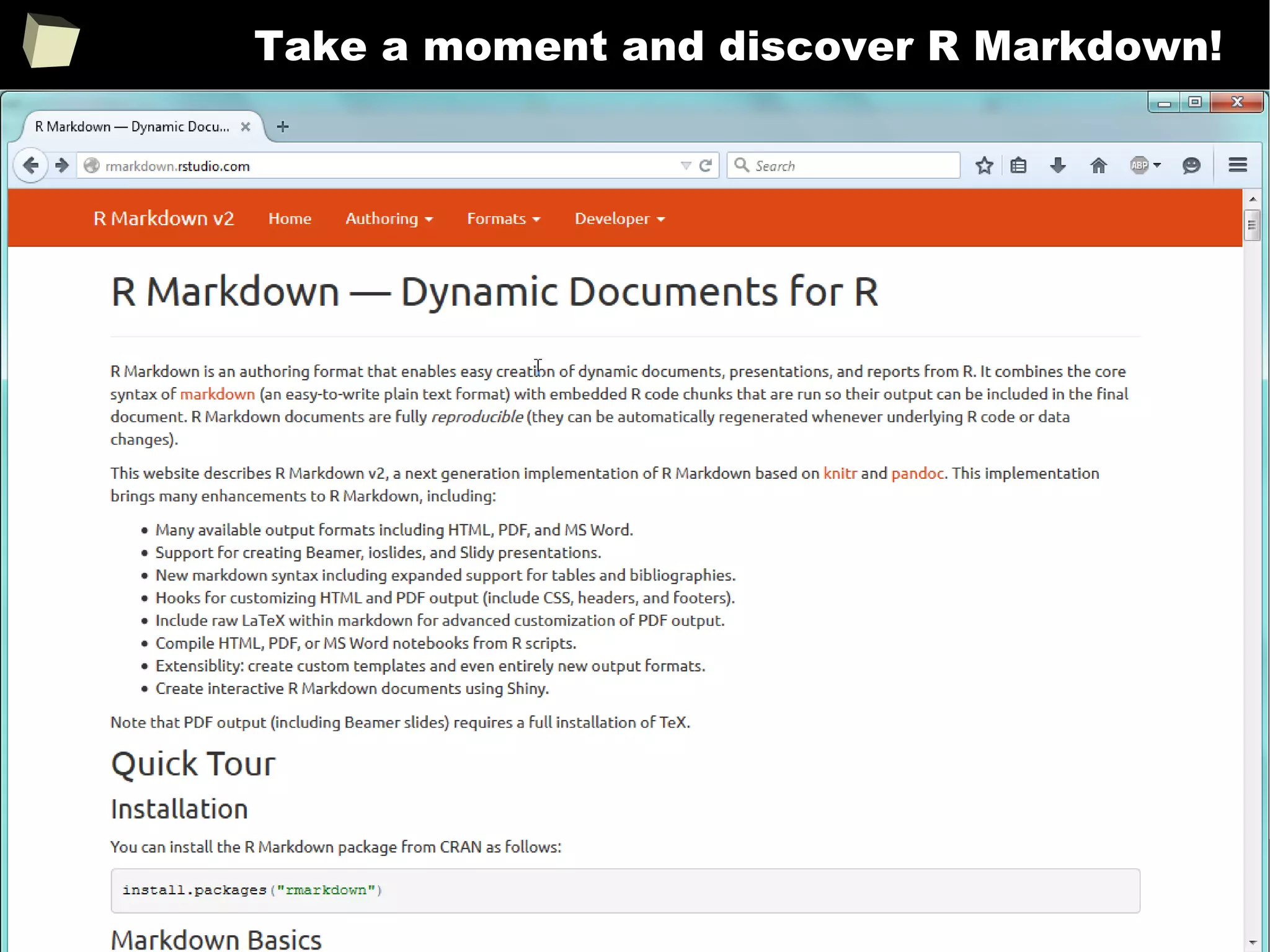Open the URL history dropdown arrow

[x=686, y=166]
